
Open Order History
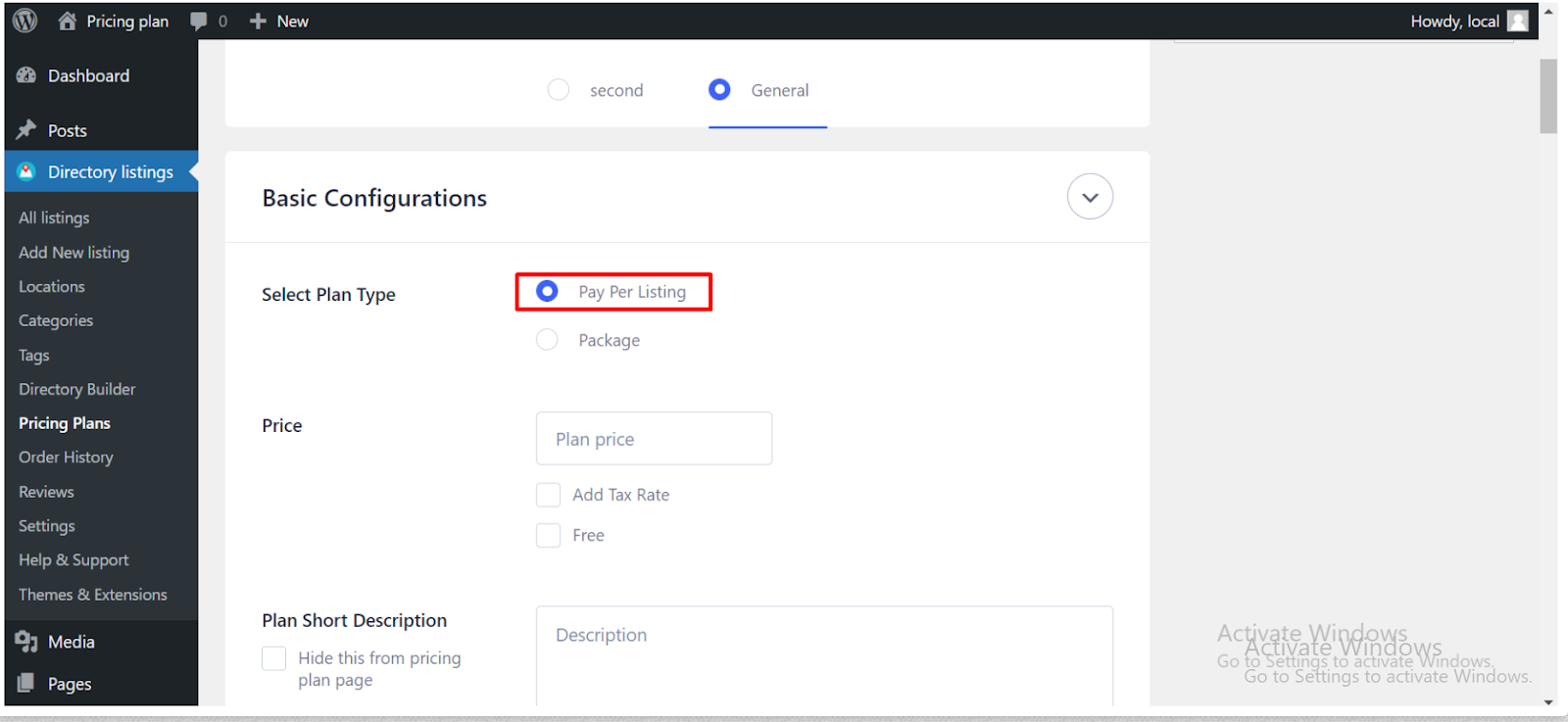(66, 457)
